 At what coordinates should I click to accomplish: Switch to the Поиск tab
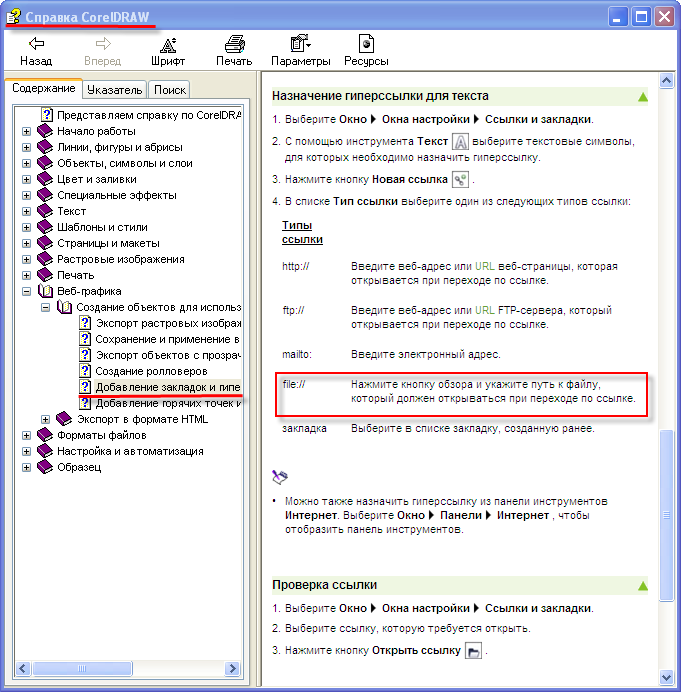(169, 90)
